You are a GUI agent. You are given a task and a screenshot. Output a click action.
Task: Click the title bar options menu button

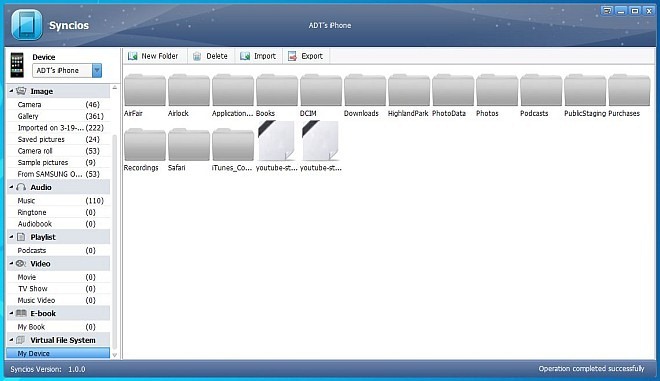coord(607,11)
